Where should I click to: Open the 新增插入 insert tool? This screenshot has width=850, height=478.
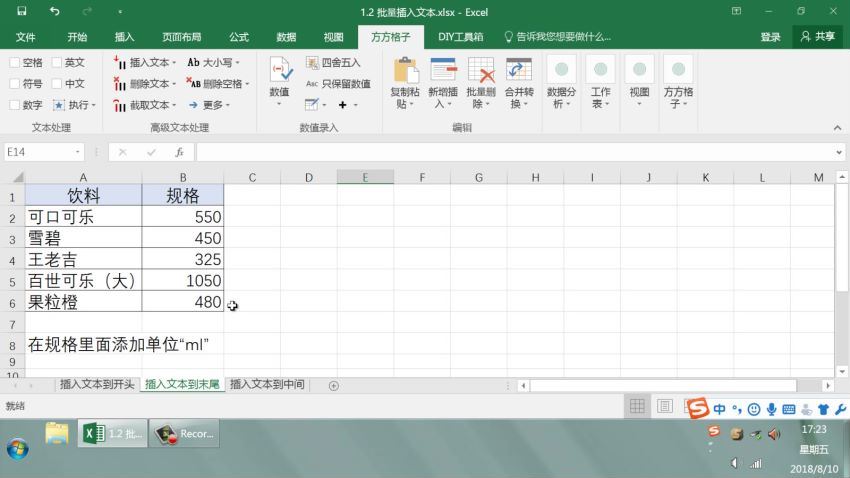tap(443, 82)
